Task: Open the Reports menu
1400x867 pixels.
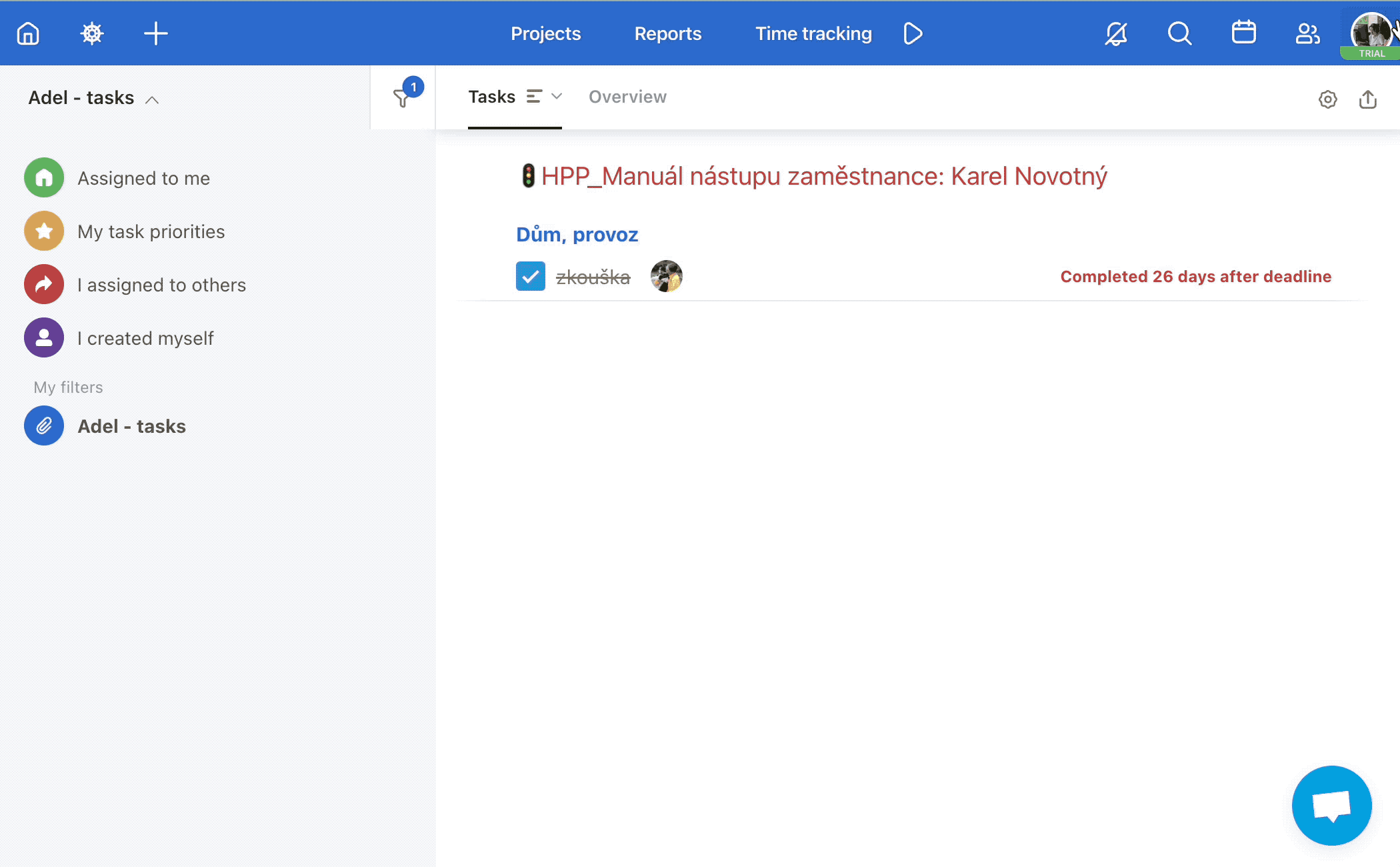Action: coord(669,33)
